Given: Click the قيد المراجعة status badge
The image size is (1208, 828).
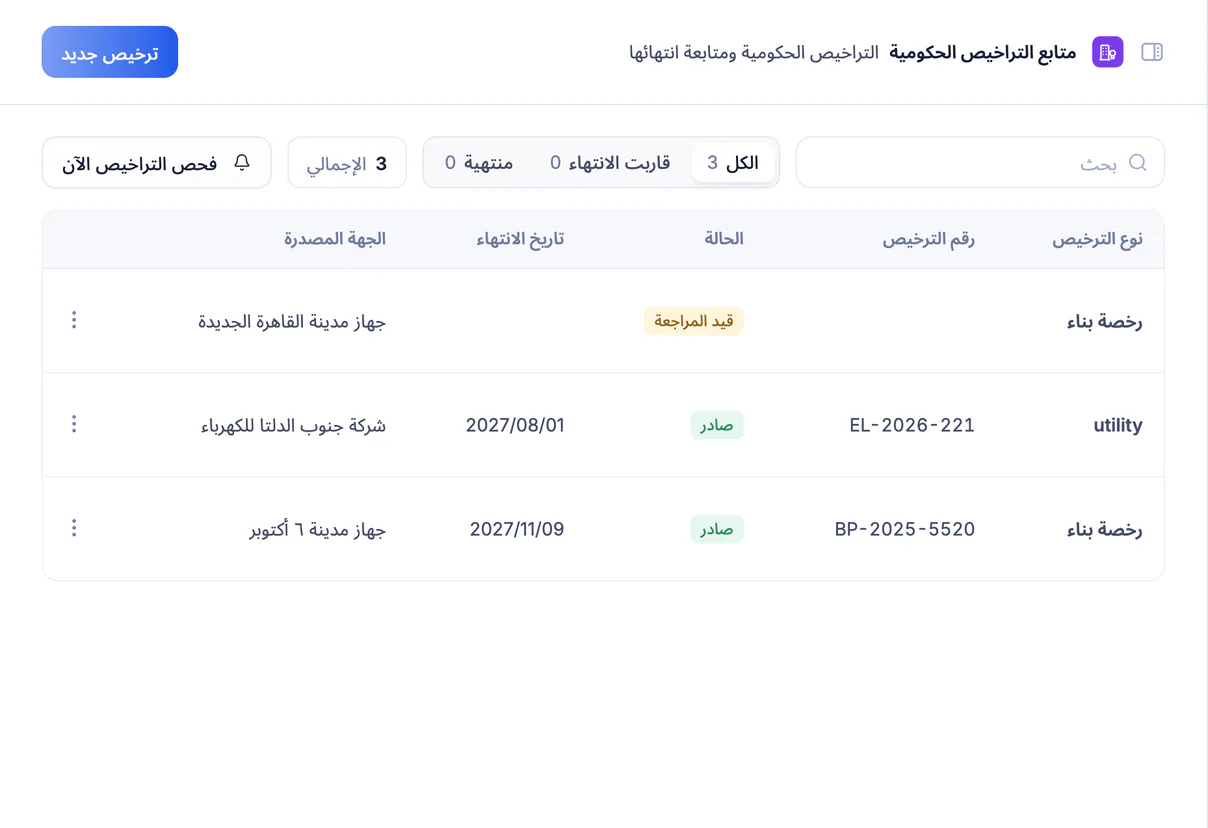Looking at the screenshot, I should pos(694,321).
